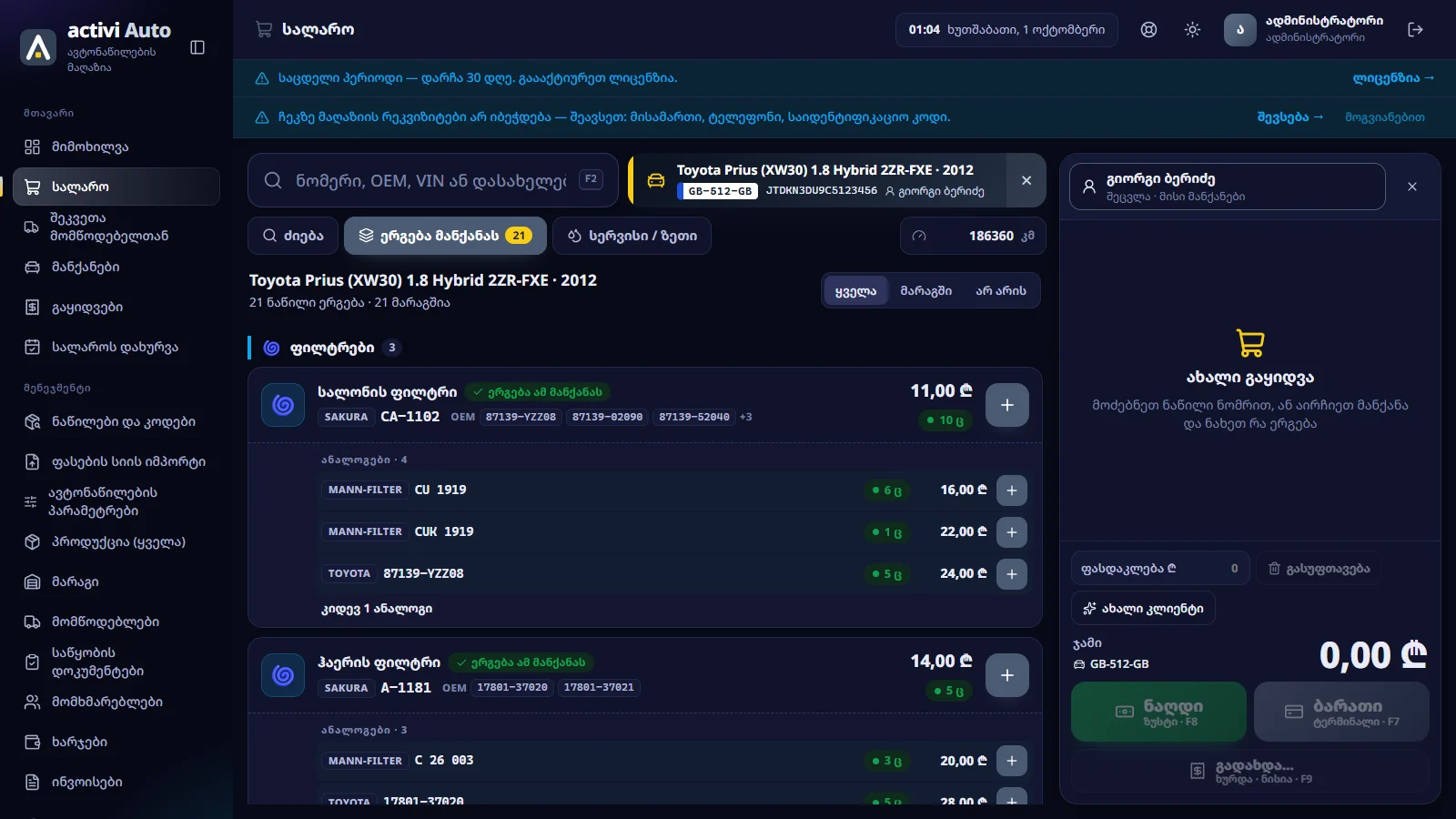The width and height of the screenshot is (1456, 819).
Task: Collapse the sidebar panel toggle icon
Action: [x=197, y=47]
